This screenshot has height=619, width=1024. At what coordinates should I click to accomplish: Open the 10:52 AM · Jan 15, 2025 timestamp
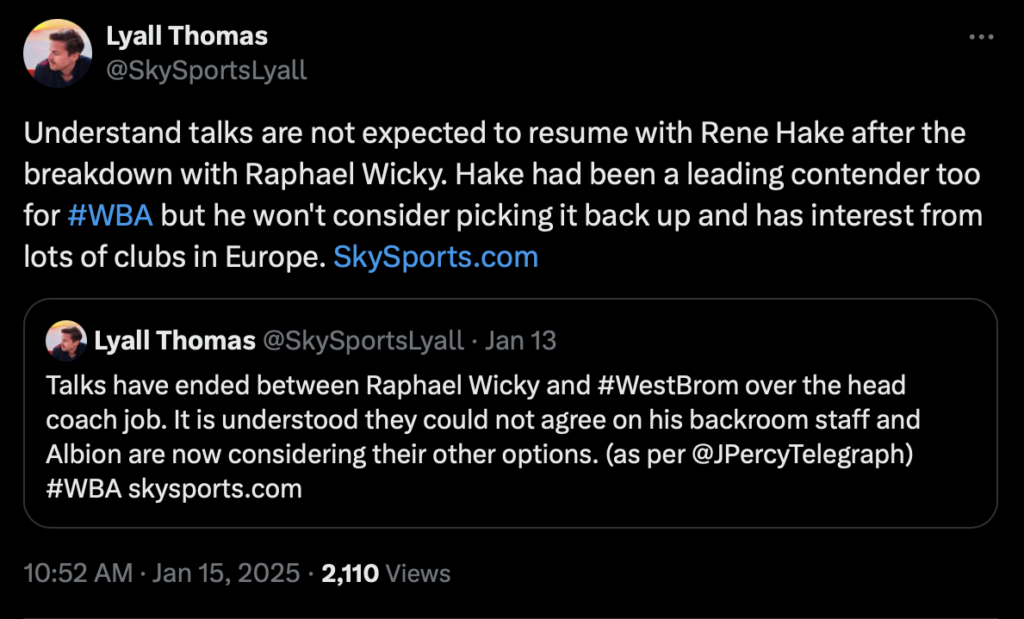click(161, 573)
